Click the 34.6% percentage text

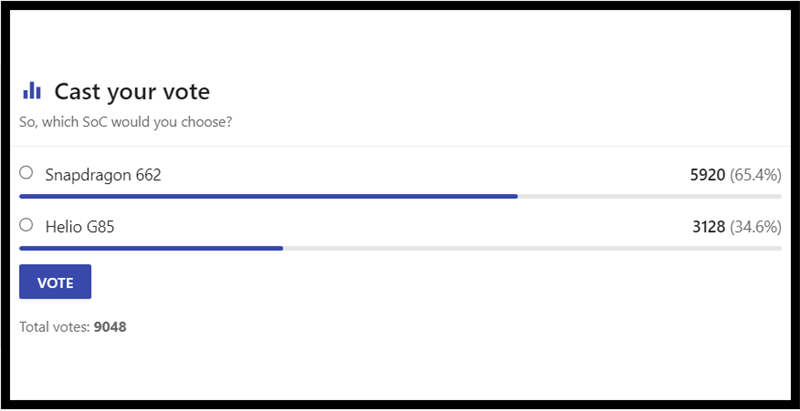755,227
